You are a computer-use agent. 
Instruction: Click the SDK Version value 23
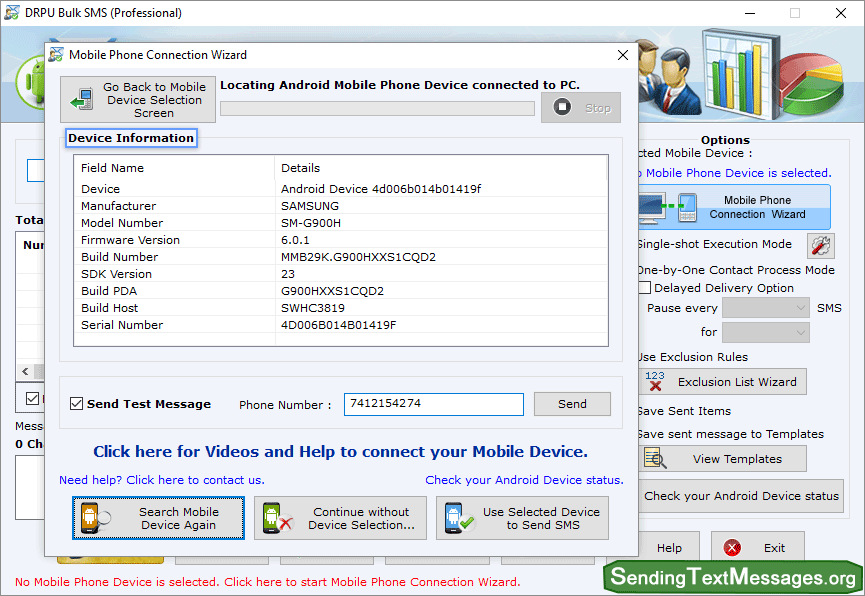point(288,274)
